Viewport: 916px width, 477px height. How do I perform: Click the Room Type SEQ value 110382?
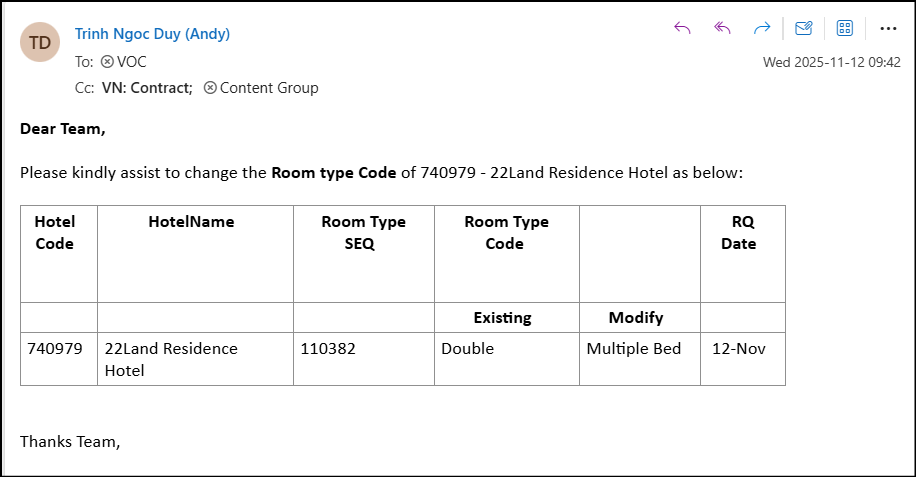(328, 349)
